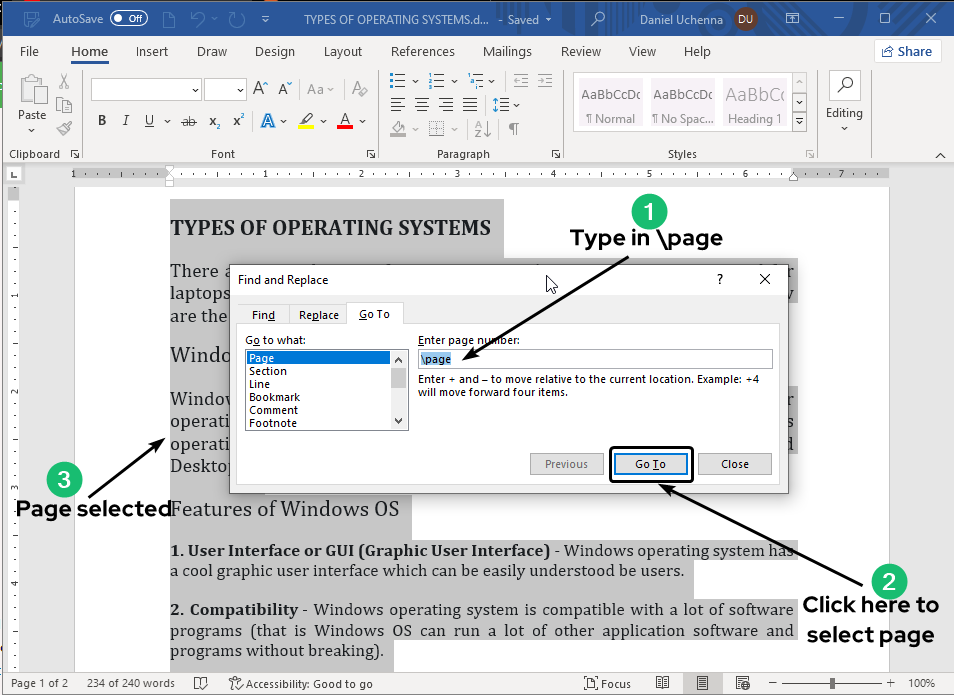This screenshot has width=954, height=695.
Task: Toggle Focus mode in status bar
Action: pyautogui.click(x=607, y=683)
